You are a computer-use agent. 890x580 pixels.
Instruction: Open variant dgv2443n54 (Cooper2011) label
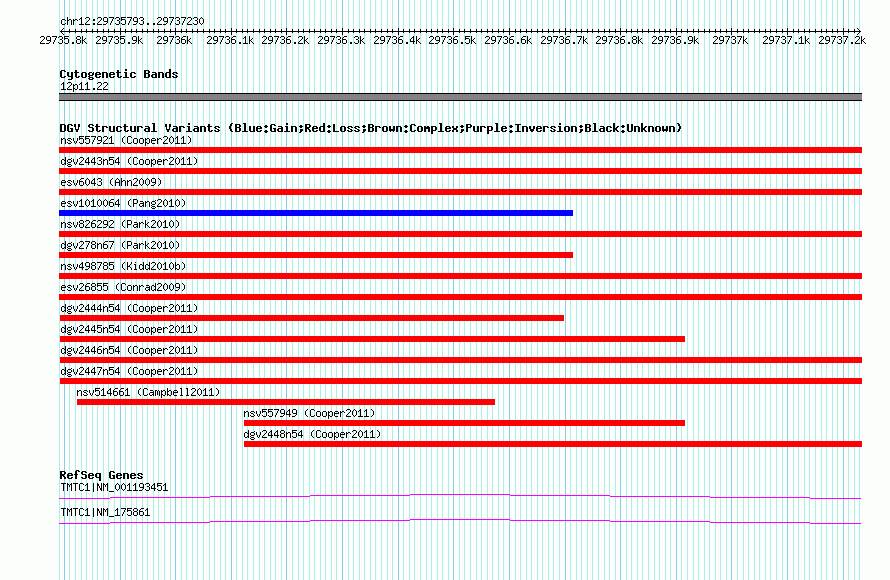coord(129,161)
